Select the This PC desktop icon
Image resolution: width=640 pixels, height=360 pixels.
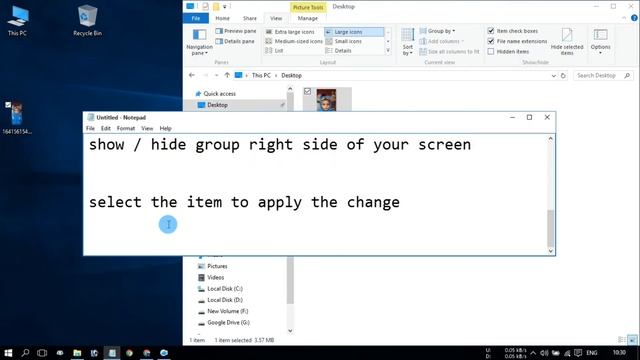tap(17, 20)
